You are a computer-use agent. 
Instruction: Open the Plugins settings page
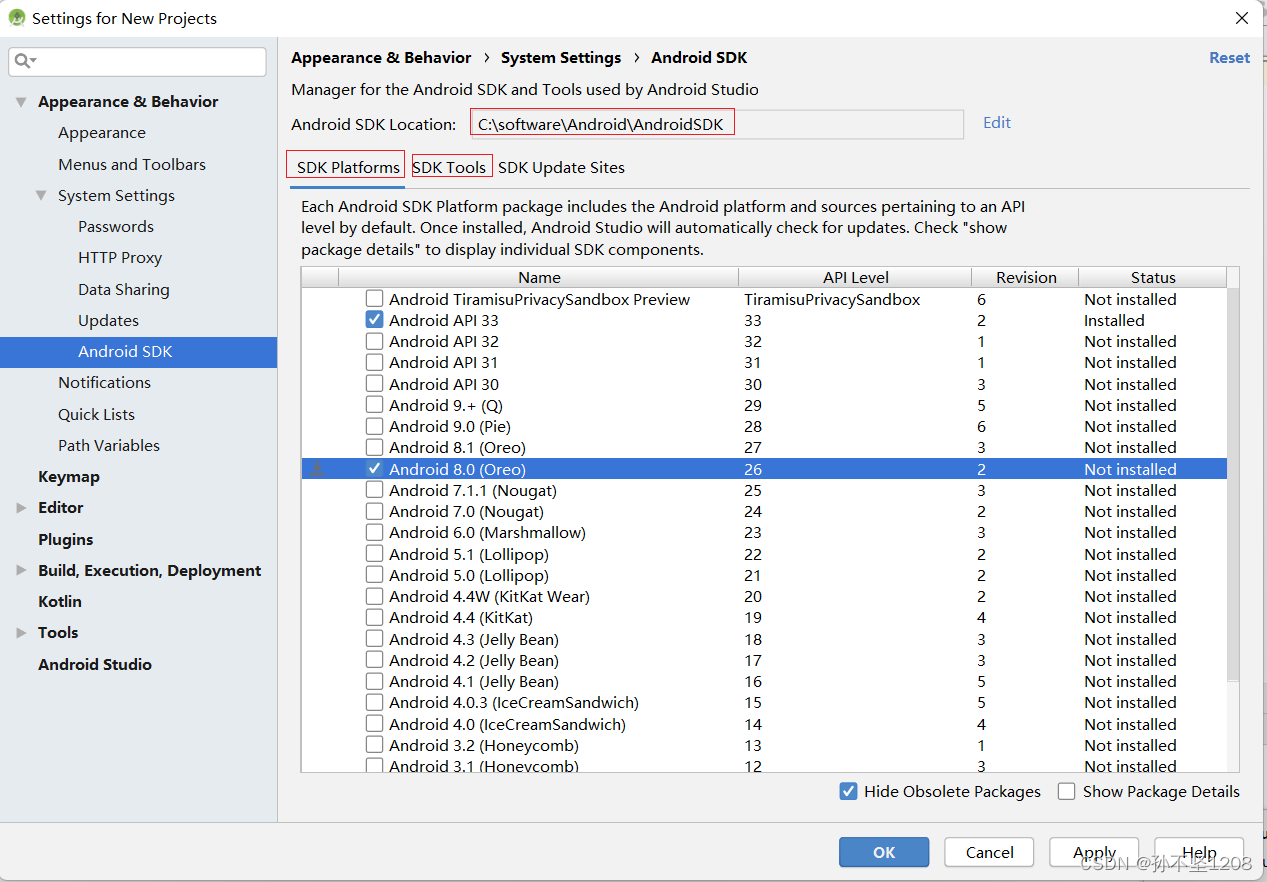[66, 540]
